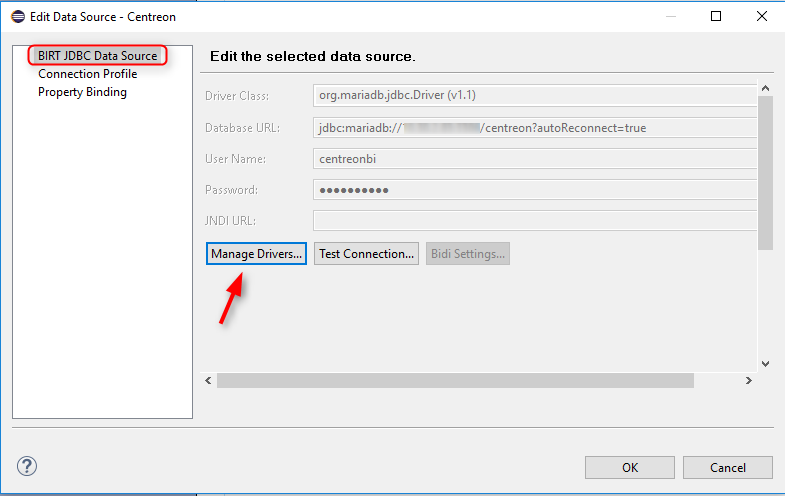Click the Password field
The width and height of the screenshot is (785, 496).
tap(534, 190)
